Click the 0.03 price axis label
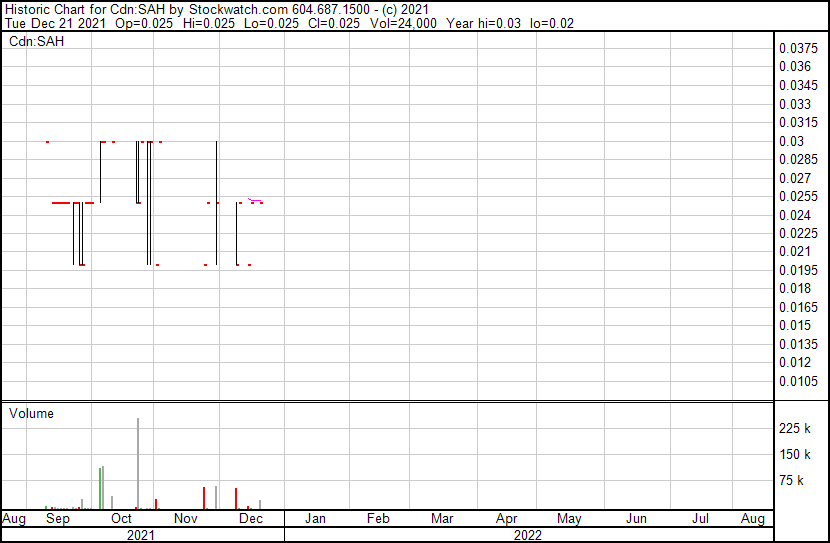Image resolution: width=830 pixels, height=543 pixels. (x=791, y=141)
